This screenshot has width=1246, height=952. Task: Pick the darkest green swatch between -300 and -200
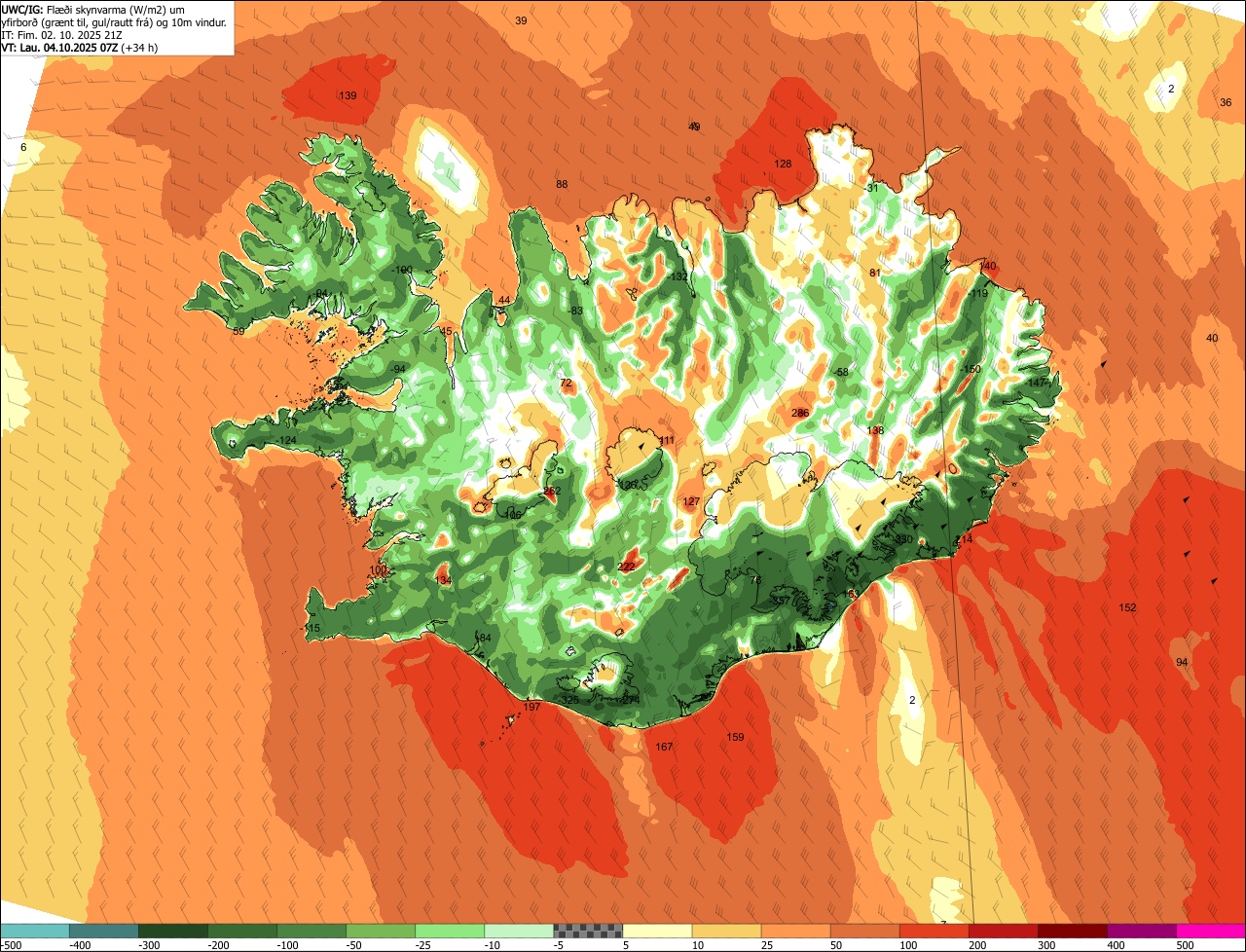(x=173, y=931)
